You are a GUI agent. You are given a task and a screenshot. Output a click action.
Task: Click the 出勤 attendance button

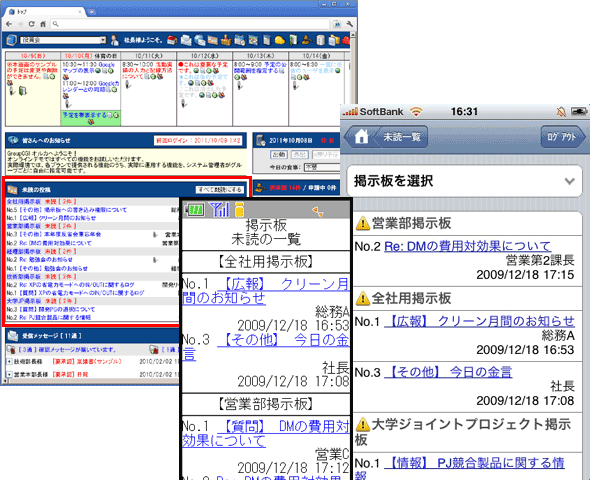tap(279, 155)
